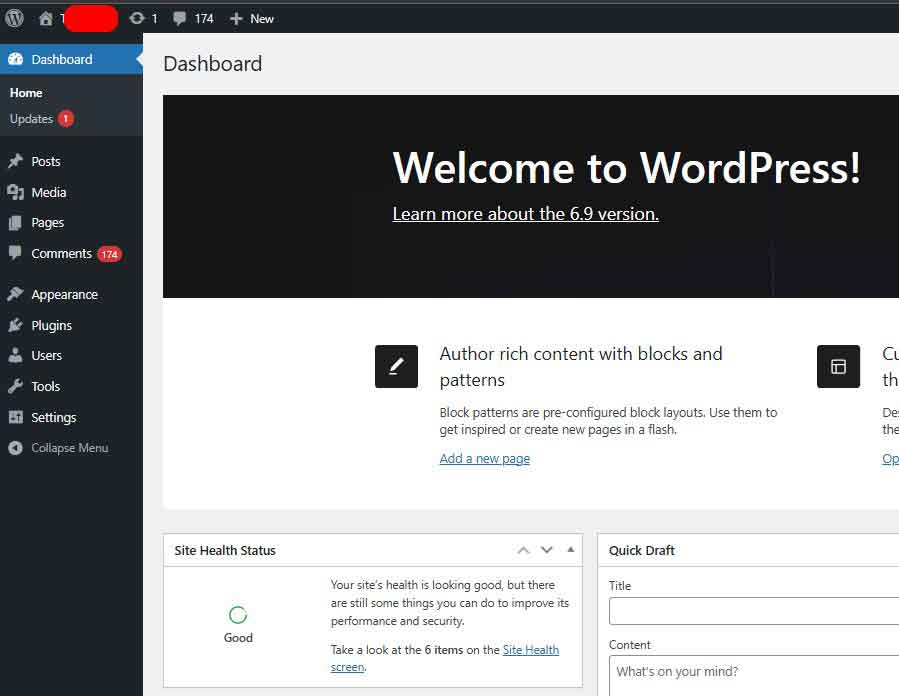Click the WordPress logo in the admin bar
This screenshot has width=899, height=696.
[14, 17]
